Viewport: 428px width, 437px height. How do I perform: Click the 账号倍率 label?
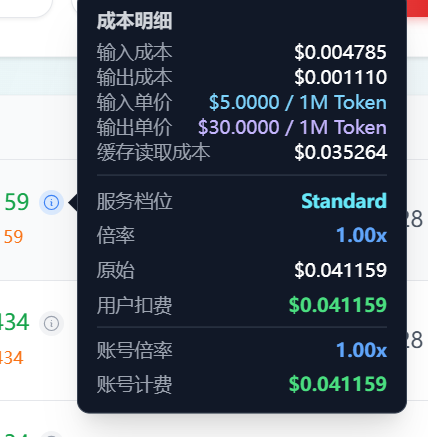[x=135, y=350]
